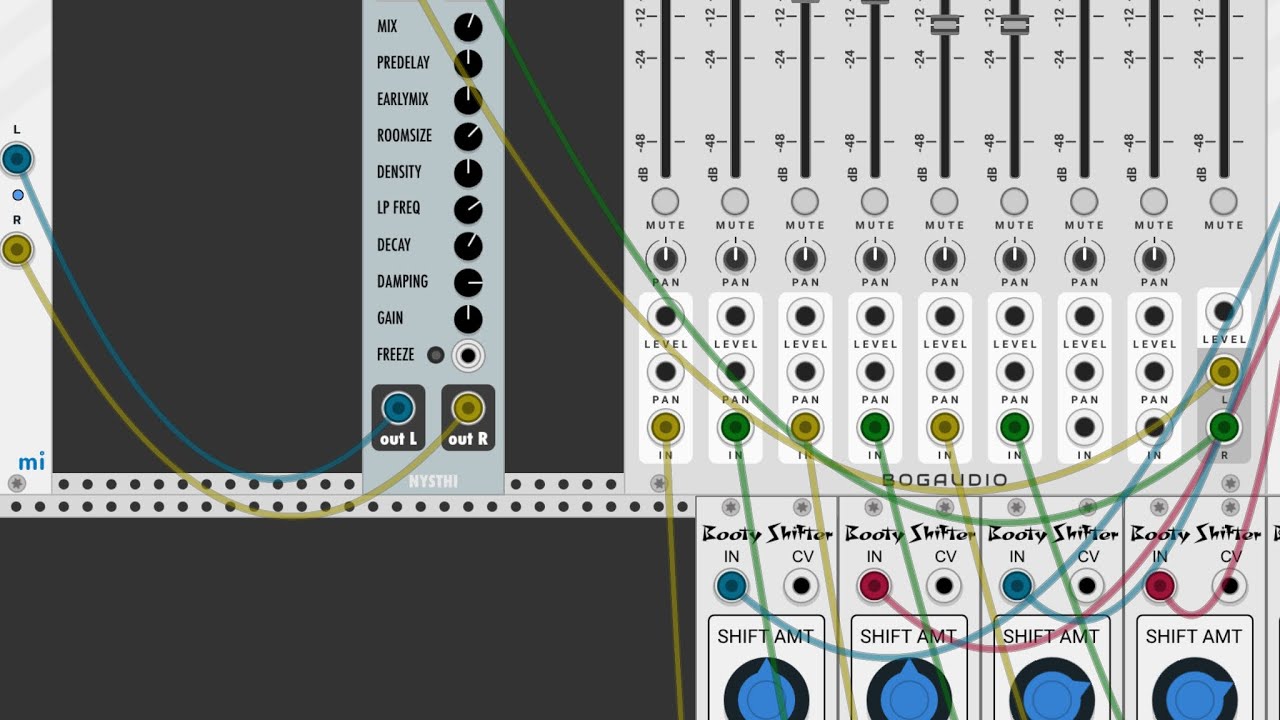Click the seventh channel PAN CV jack
This screenshot has width=1280, height=720.
(x=1085, y=373)
